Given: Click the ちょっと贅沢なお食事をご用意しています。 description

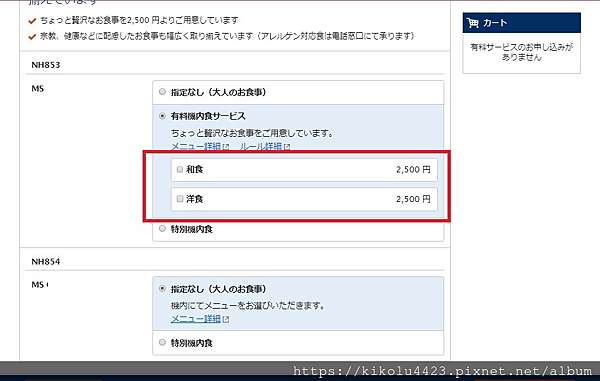Looking at the screenshot, I should coord(253,133).
